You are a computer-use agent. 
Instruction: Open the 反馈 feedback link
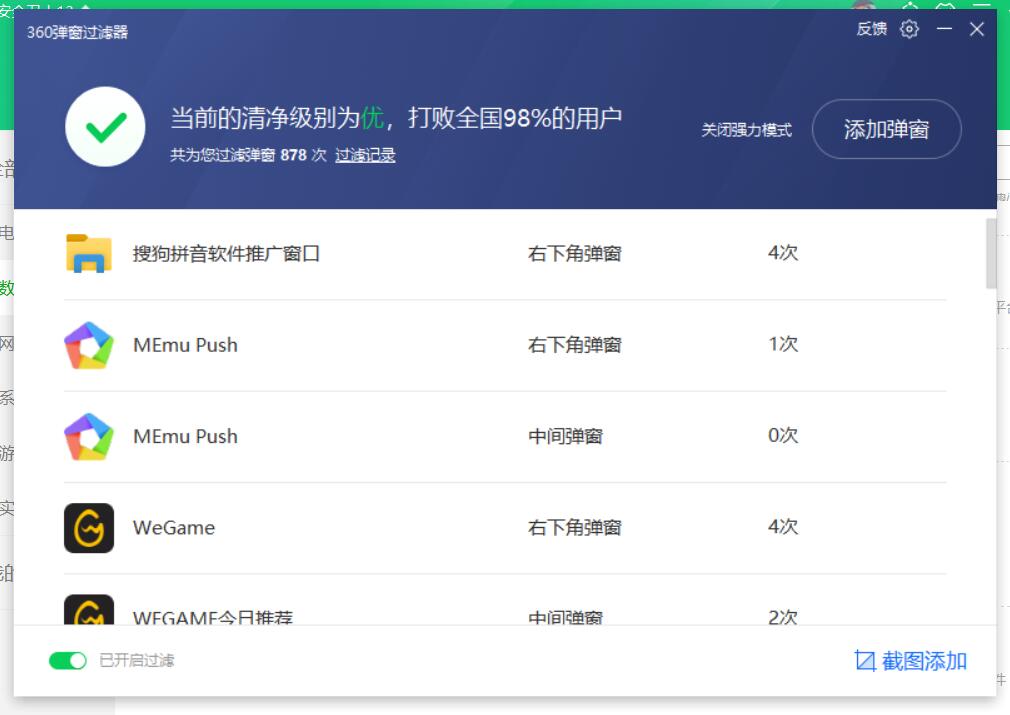click(x=869, y=29)
